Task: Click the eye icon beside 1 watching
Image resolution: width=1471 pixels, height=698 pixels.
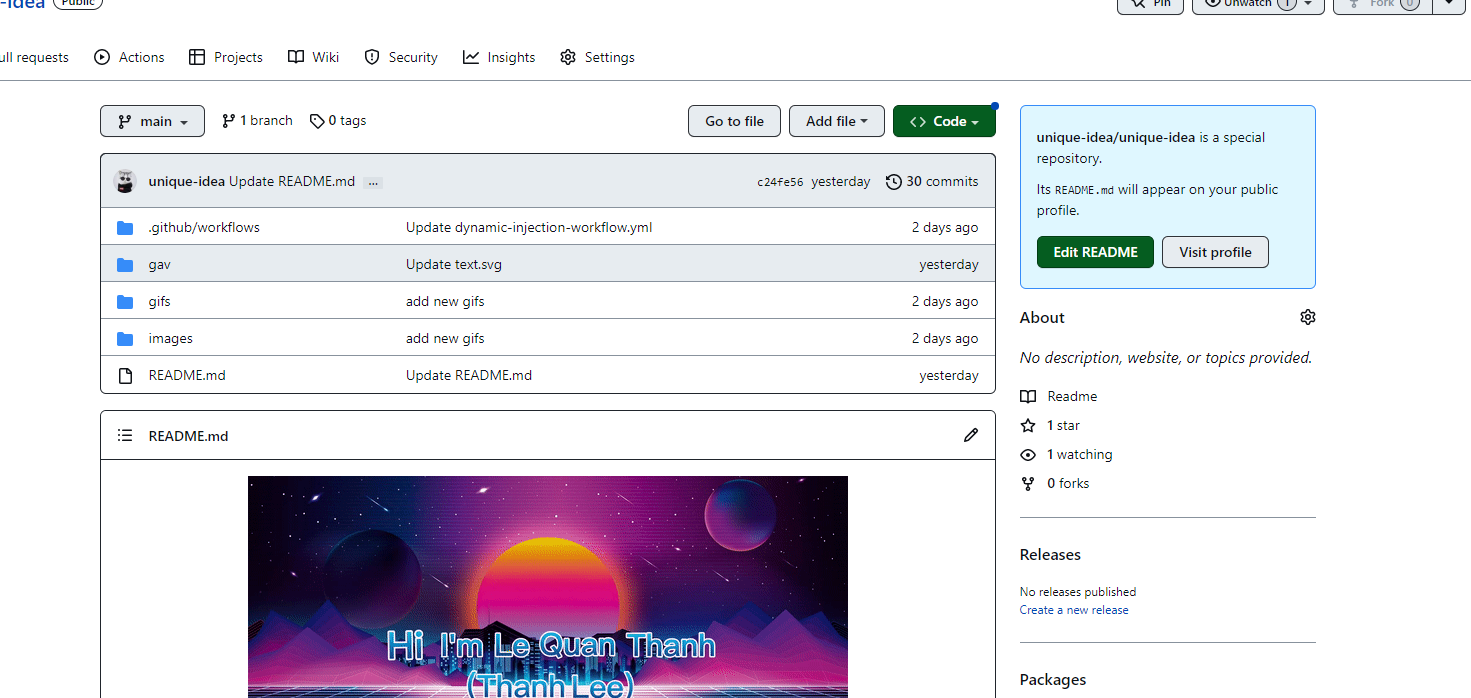Action: tap(1028, 454)
